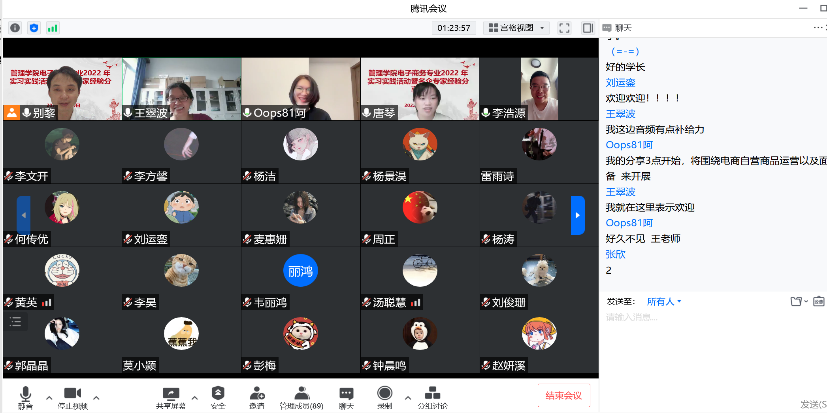Open the manage members list
The width and height of the screenshot is (827, 413).
coord(300,395)
